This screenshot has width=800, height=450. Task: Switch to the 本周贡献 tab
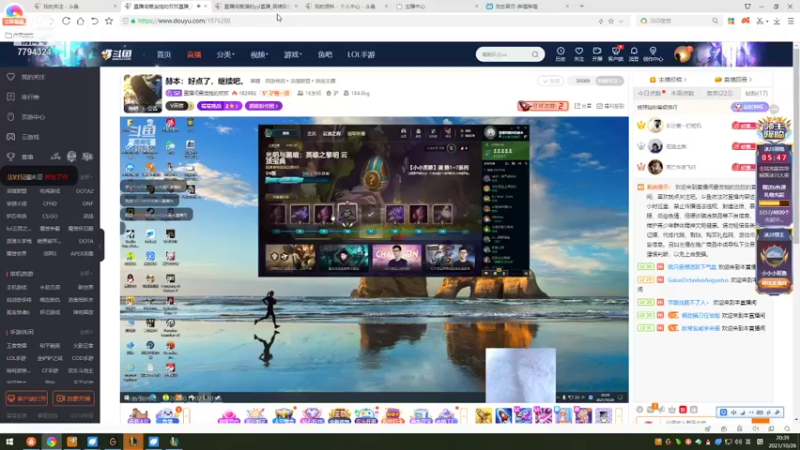click(x=682, y=93)
